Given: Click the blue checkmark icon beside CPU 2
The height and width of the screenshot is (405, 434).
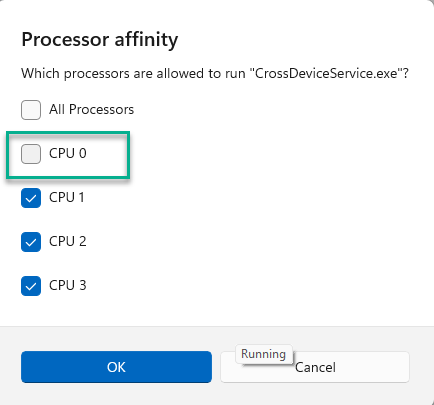Looking at the screenshot, I should [31, 242].
